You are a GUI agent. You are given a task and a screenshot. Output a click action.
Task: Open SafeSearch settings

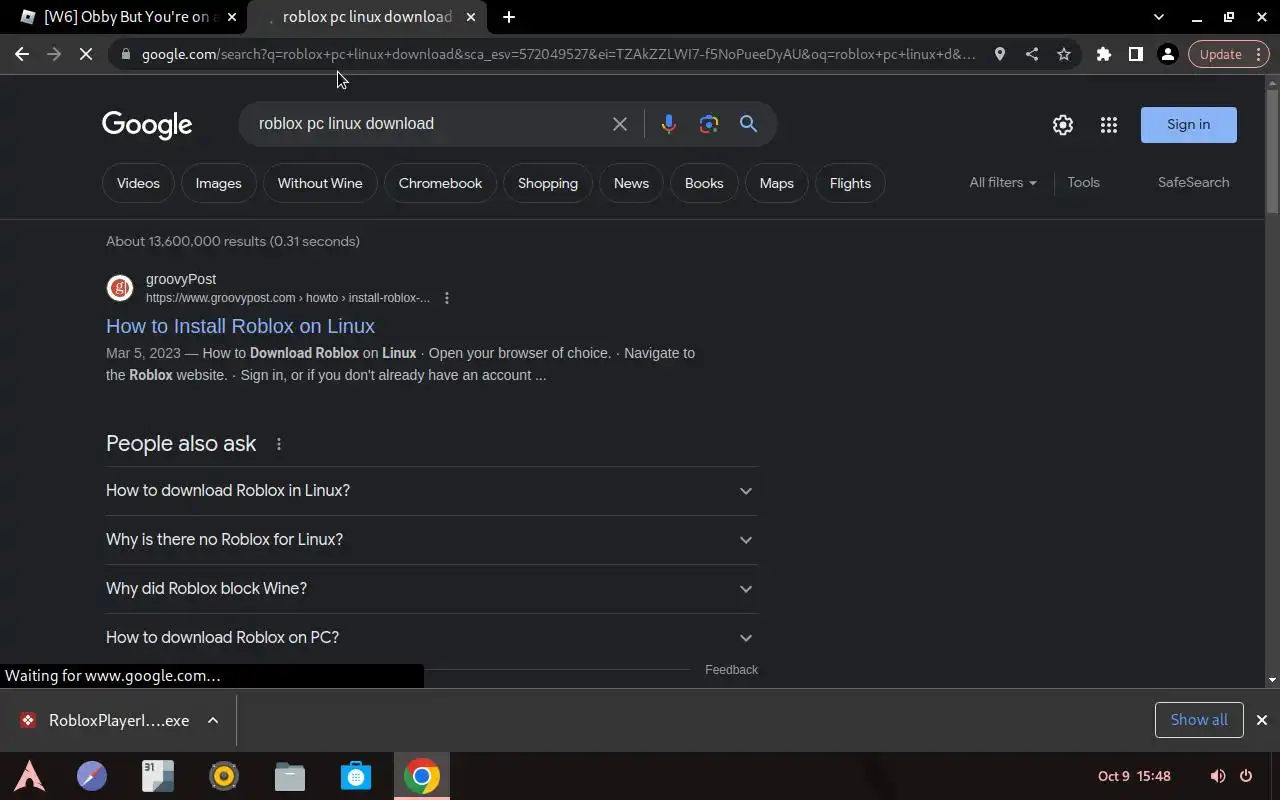pyautogui.click(x=1193, y=183)
